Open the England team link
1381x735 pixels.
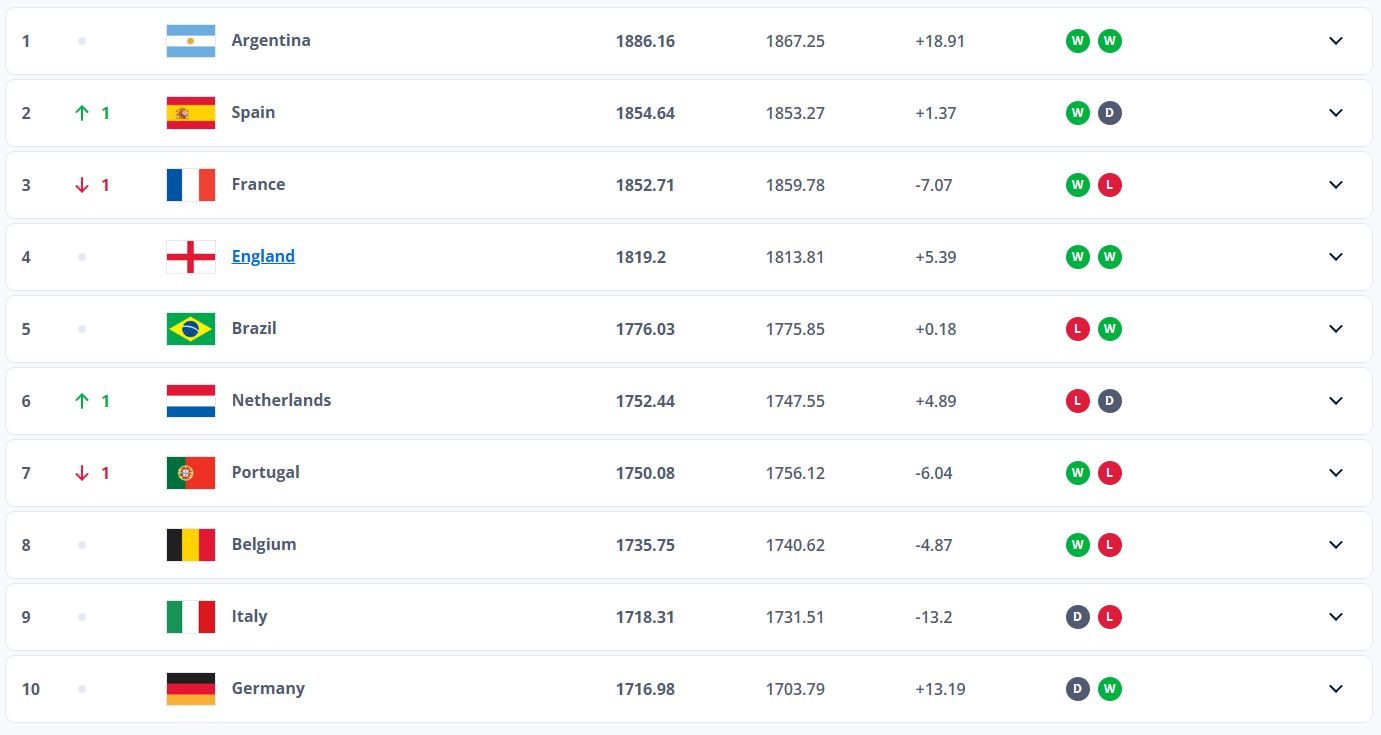tap(263, 257)
